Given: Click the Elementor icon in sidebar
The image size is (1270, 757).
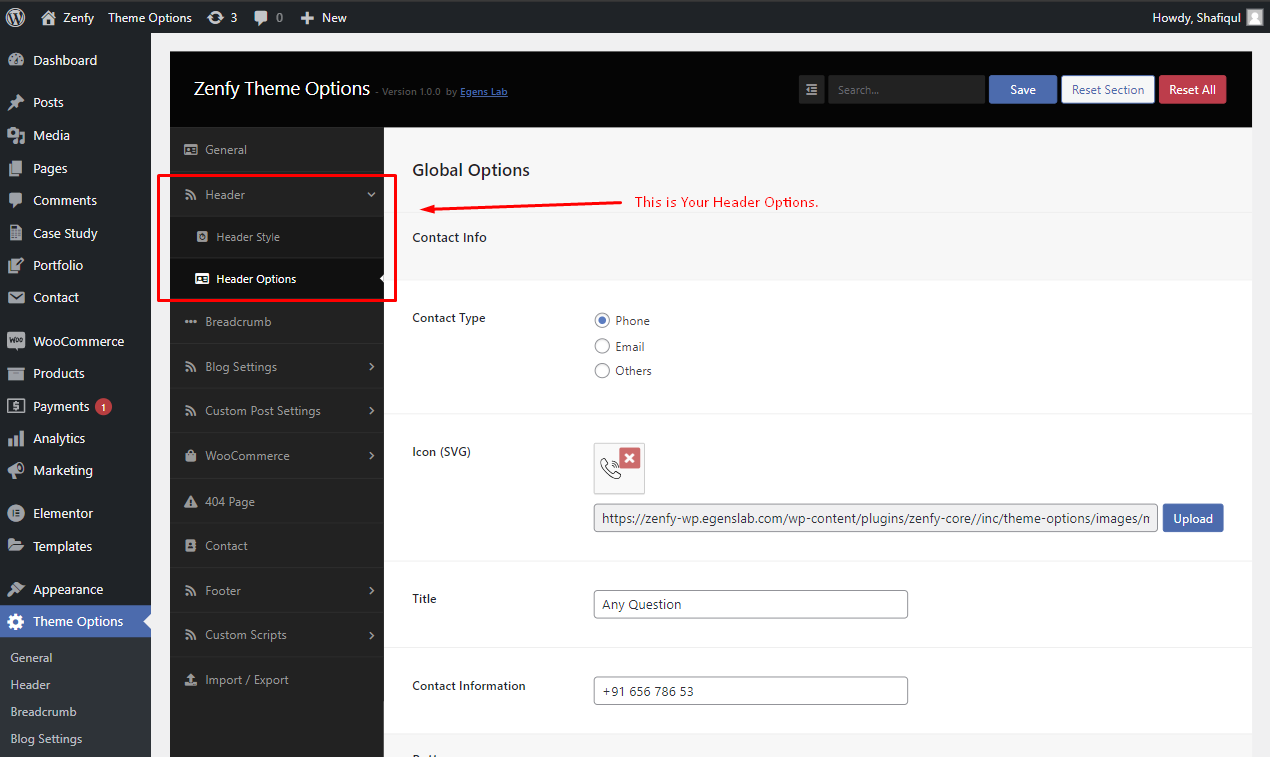Looking at the screenshot, I should (x=16, y=513).
